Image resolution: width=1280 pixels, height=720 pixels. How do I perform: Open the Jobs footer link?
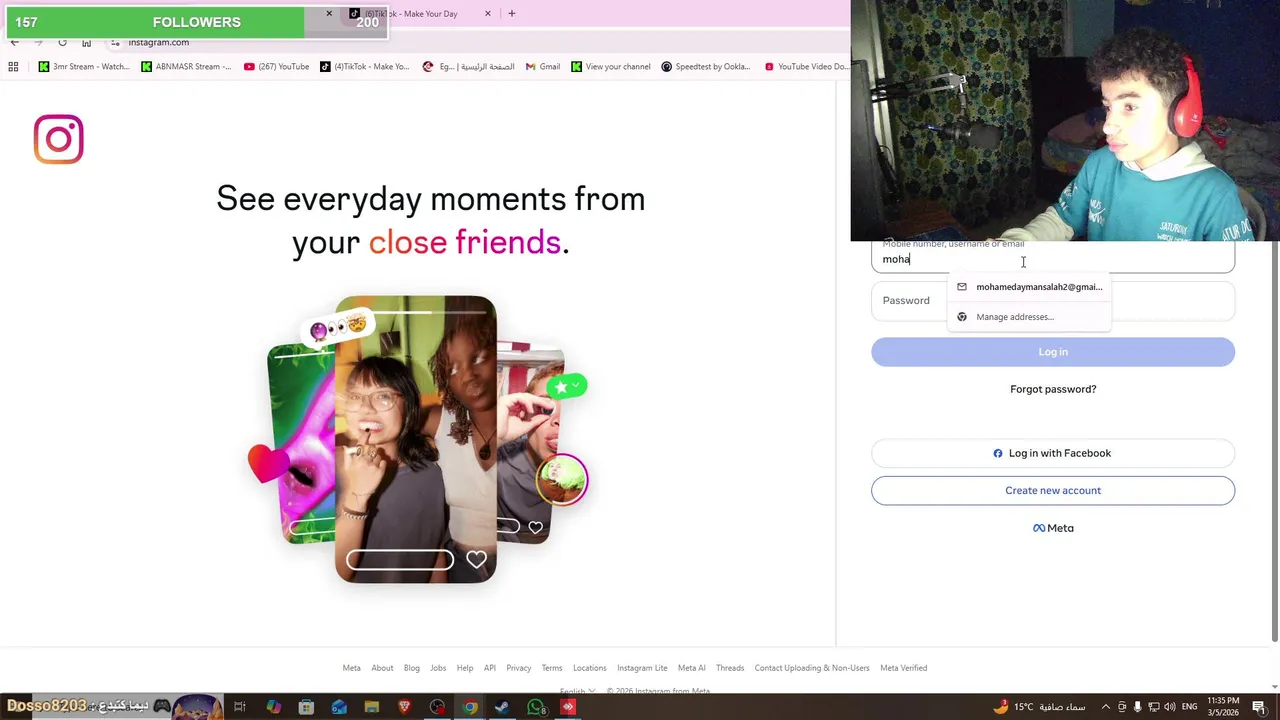tap(438, 668)
